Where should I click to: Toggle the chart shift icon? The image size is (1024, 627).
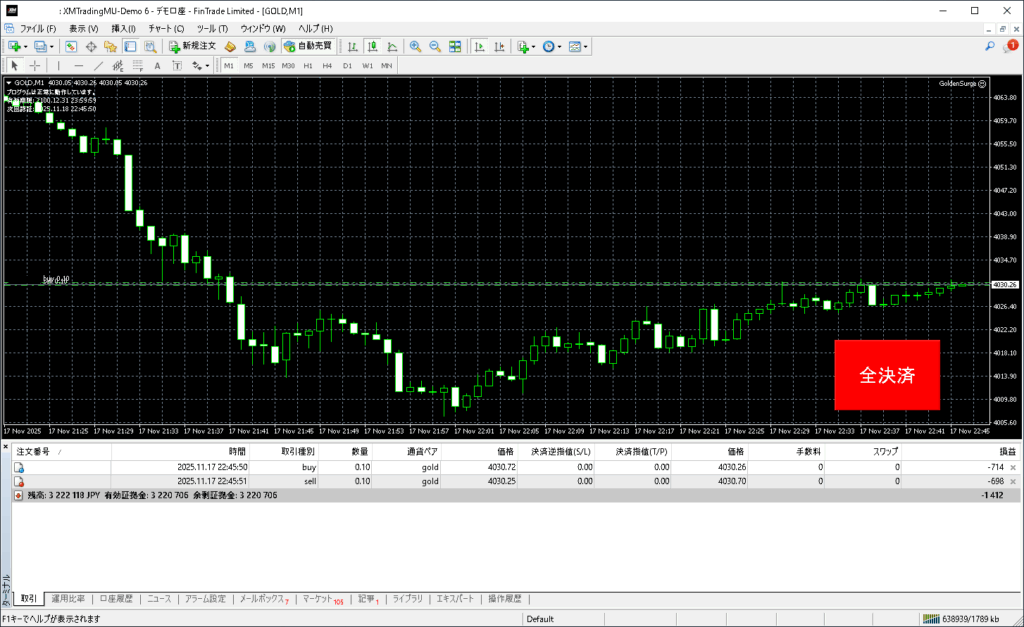(500, 46)
